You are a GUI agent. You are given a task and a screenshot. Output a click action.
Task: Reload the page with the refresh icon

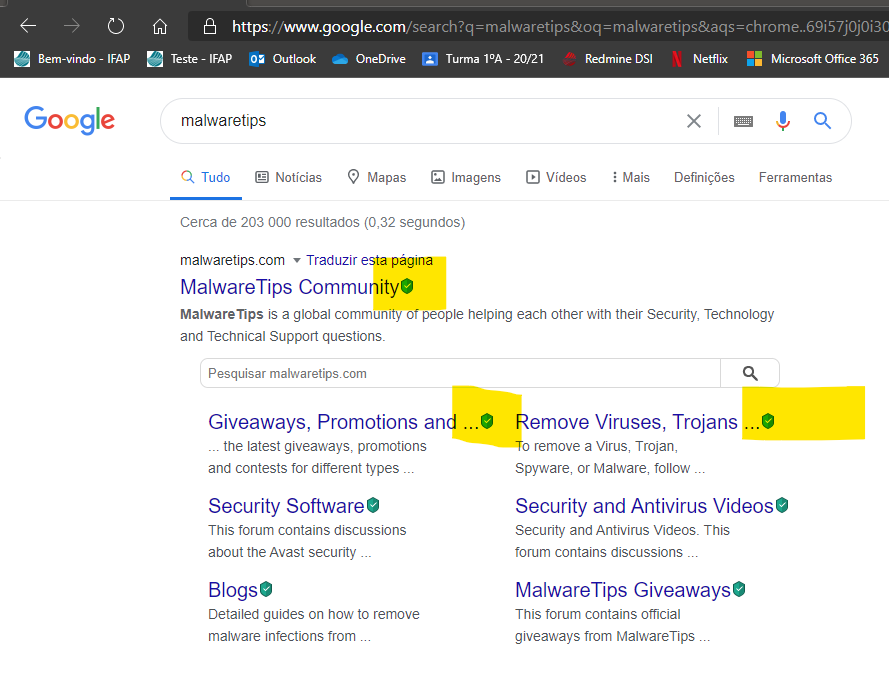[116, 26]
